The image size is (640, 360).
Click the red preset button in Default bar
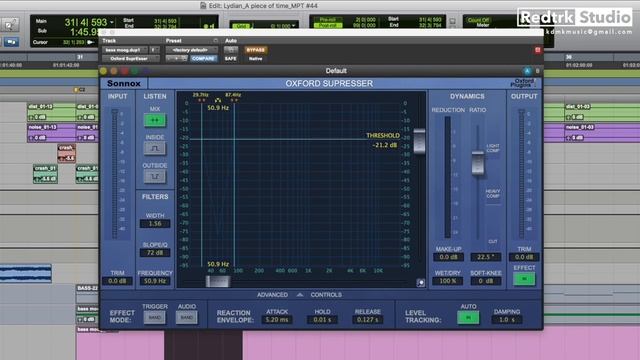coord(124,71)
